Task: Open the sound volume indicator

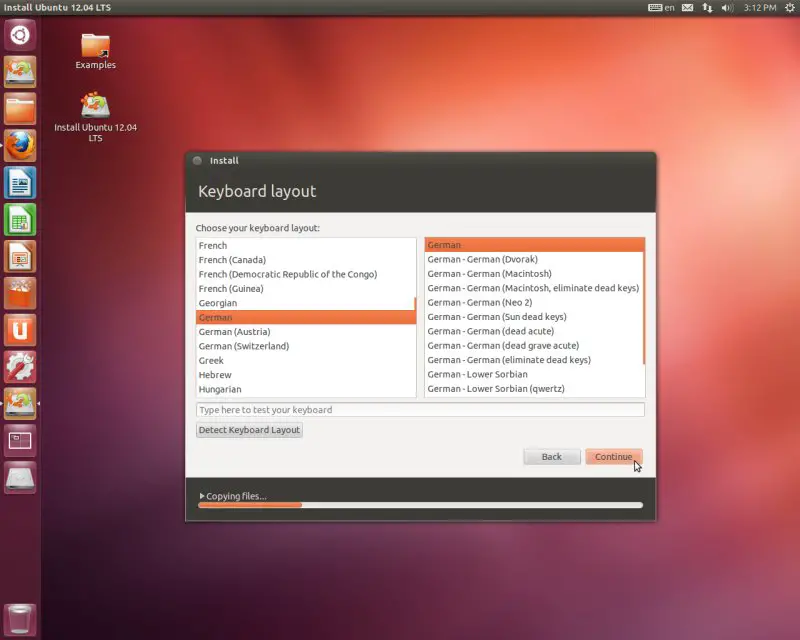Action: (727, 8)
